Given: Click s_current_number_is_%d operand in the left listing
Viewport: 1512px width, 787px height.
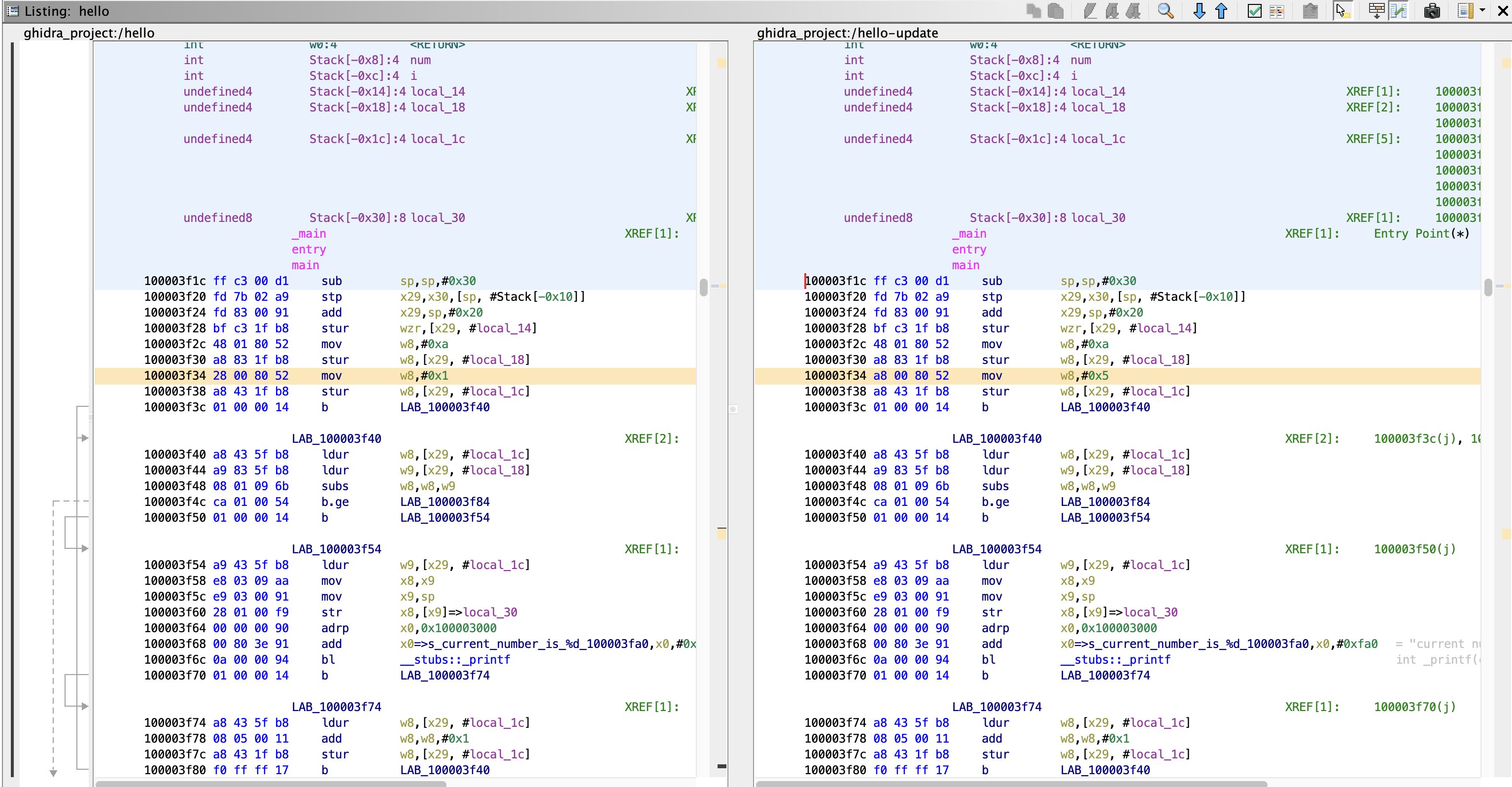Looking at the screenshot, I should [538, 644].
